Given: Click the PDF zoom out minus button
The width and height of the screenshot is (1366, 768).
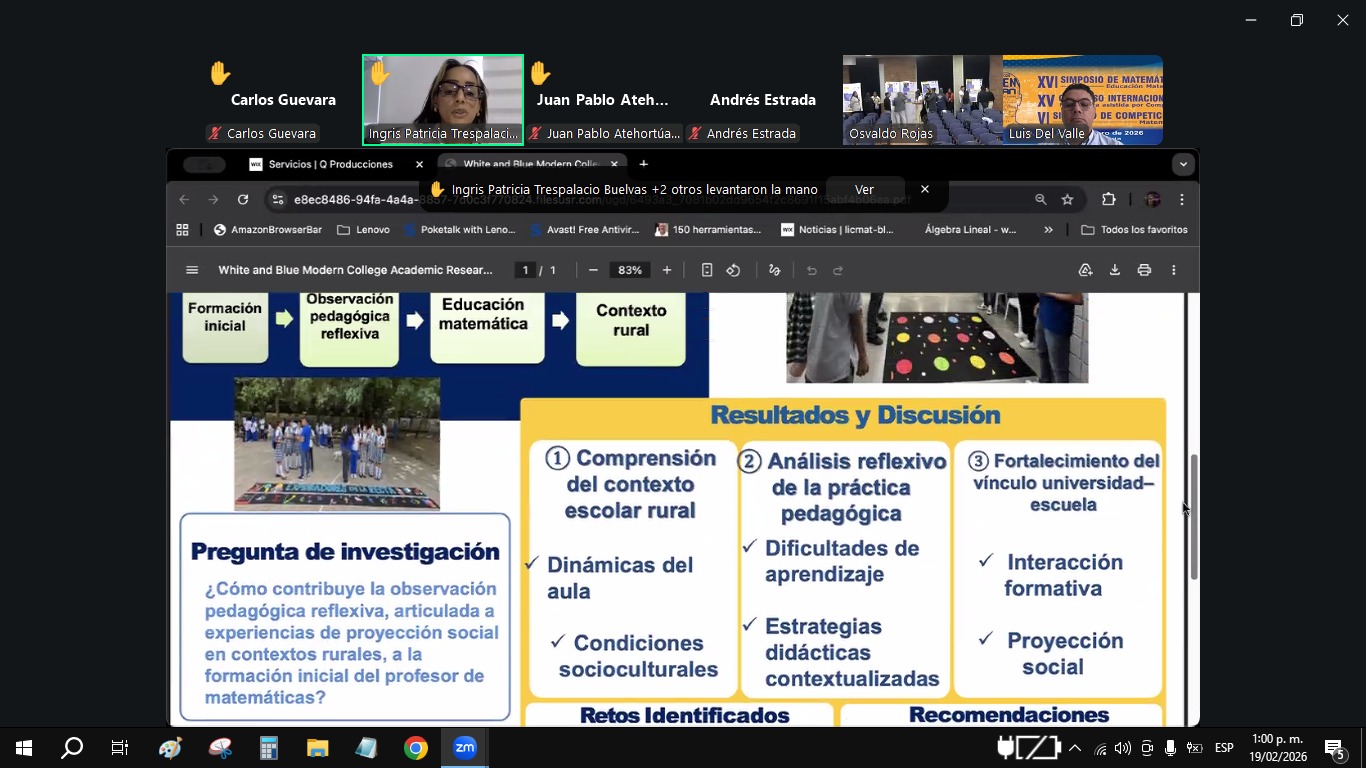Looking at the screenshot, I should pos(593,270).
